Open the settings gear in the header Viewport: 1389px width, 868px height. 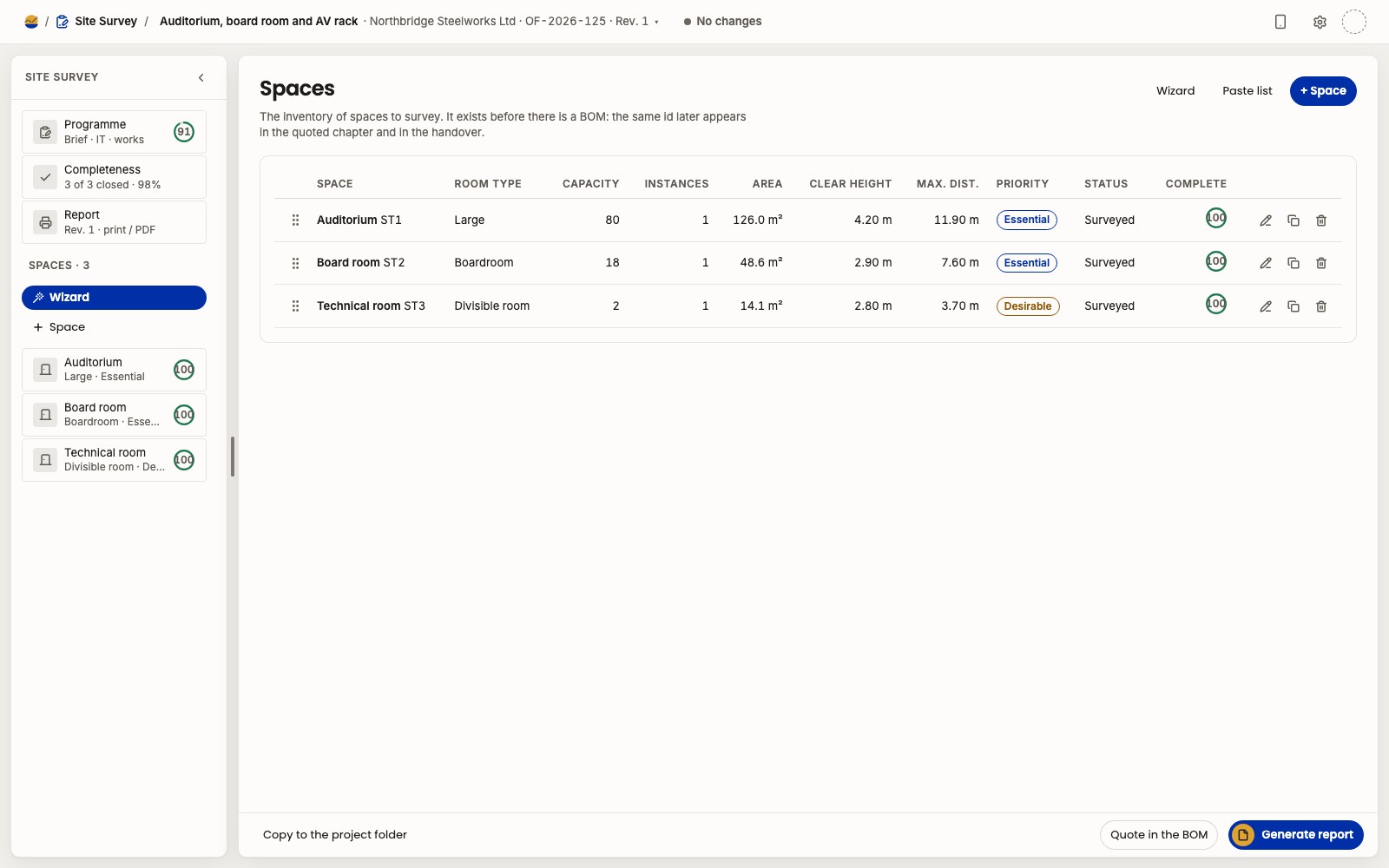coord(1320,22)
